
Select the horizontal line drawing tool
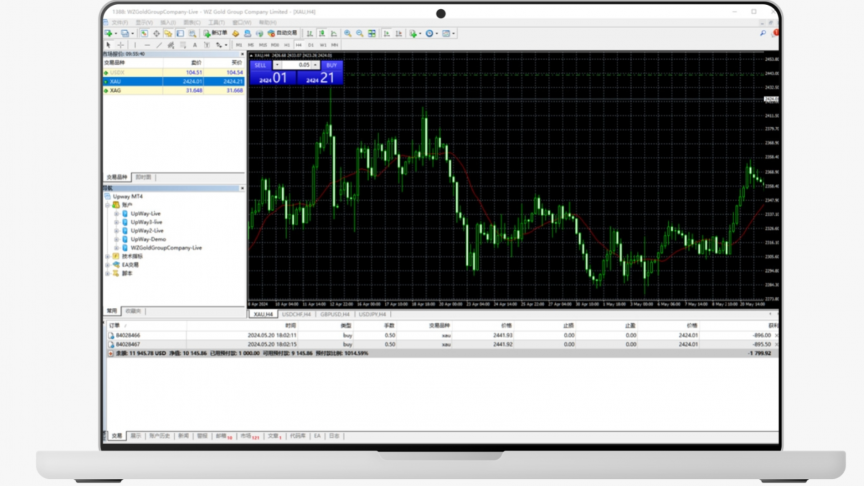click(147, 45)
